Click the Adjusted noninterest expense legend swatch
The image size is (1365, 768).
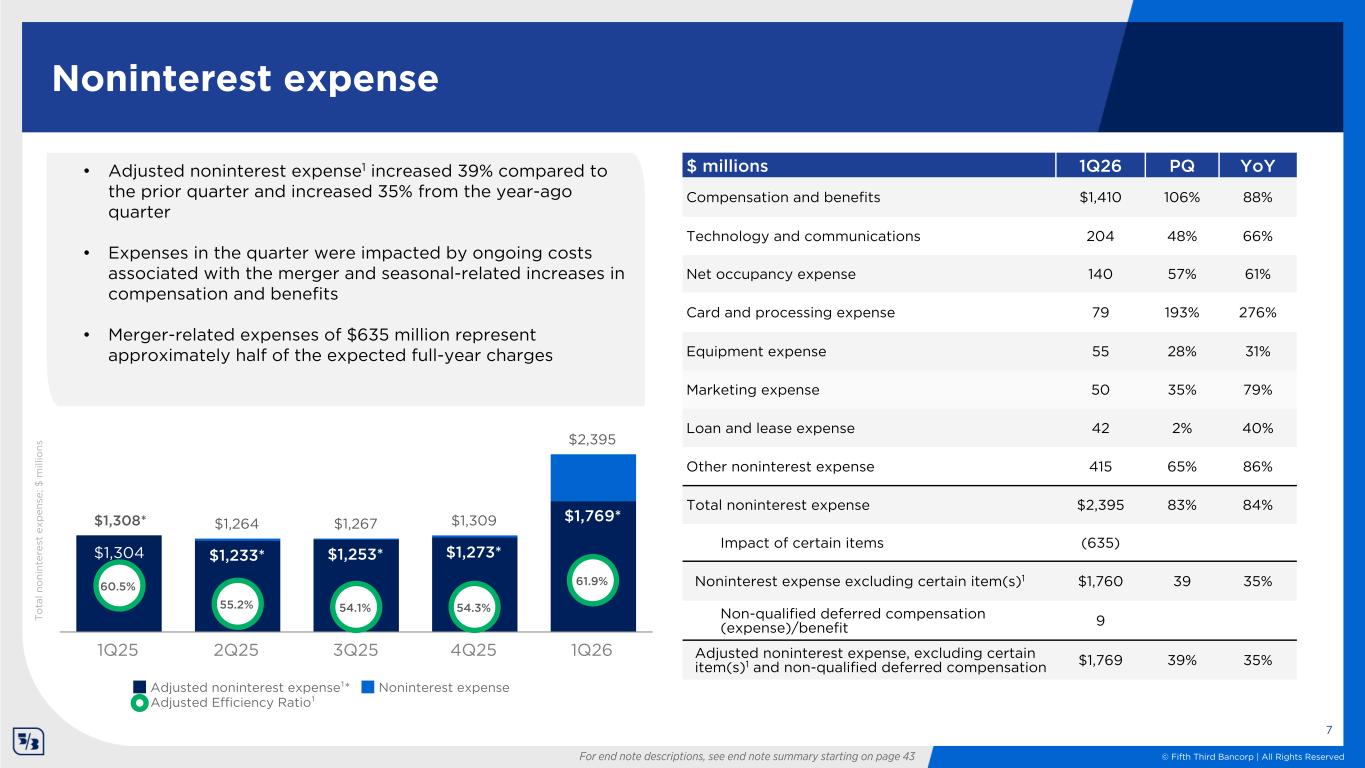140,687
